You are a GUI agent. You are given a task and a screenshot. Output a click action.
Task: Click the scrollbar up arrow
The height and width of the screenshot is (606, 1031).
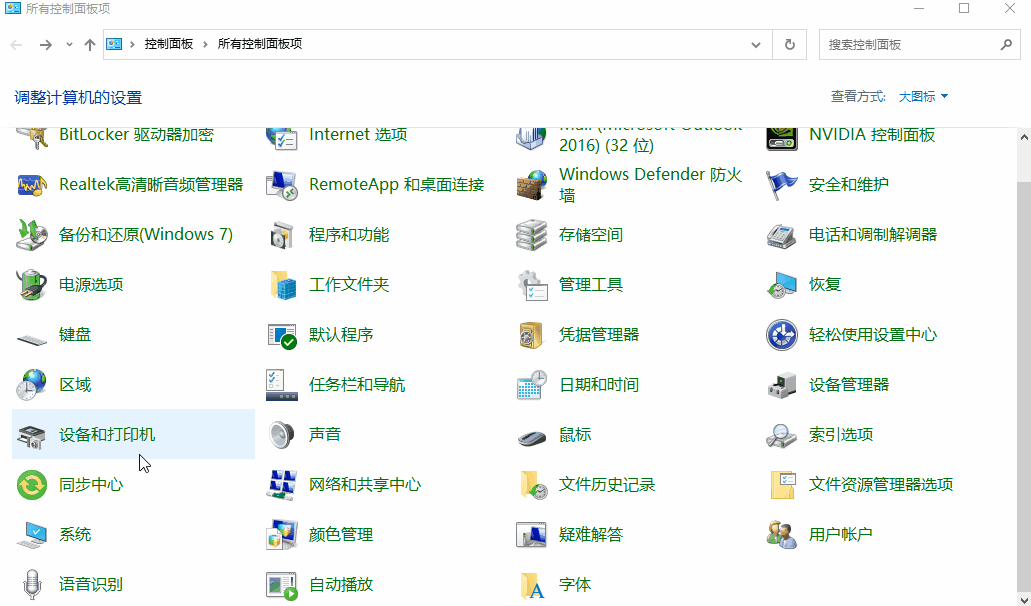tap(1024, 138)
